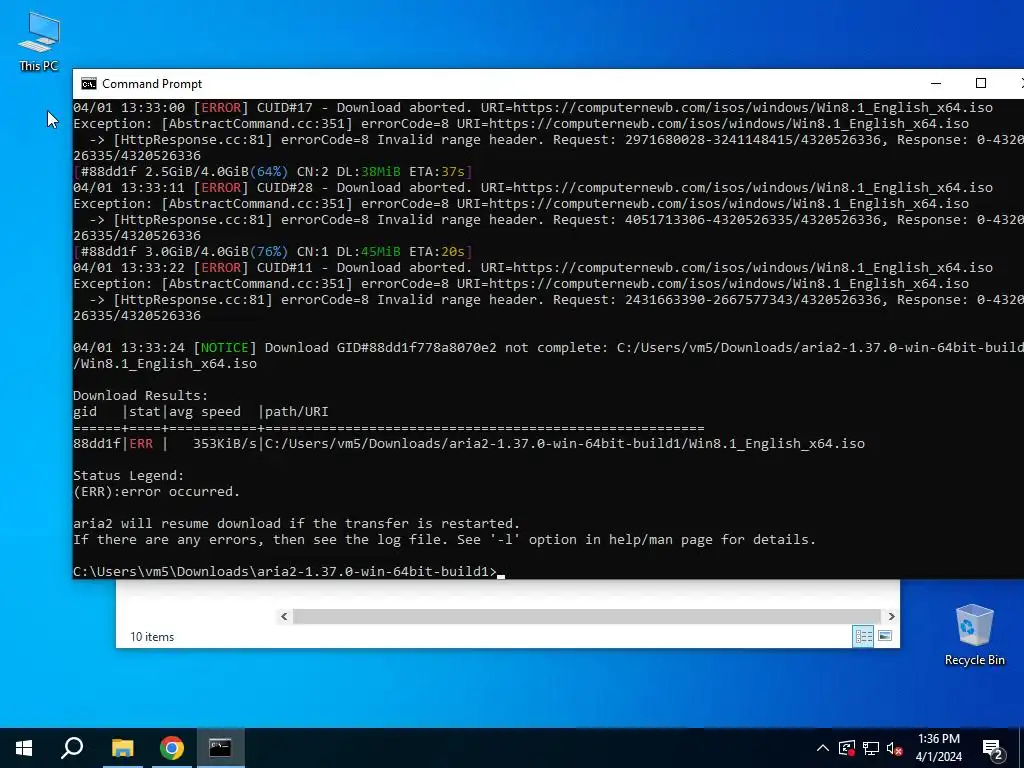
Task: Open the clock showing 1:36 PM
Action: pos(938,748)
